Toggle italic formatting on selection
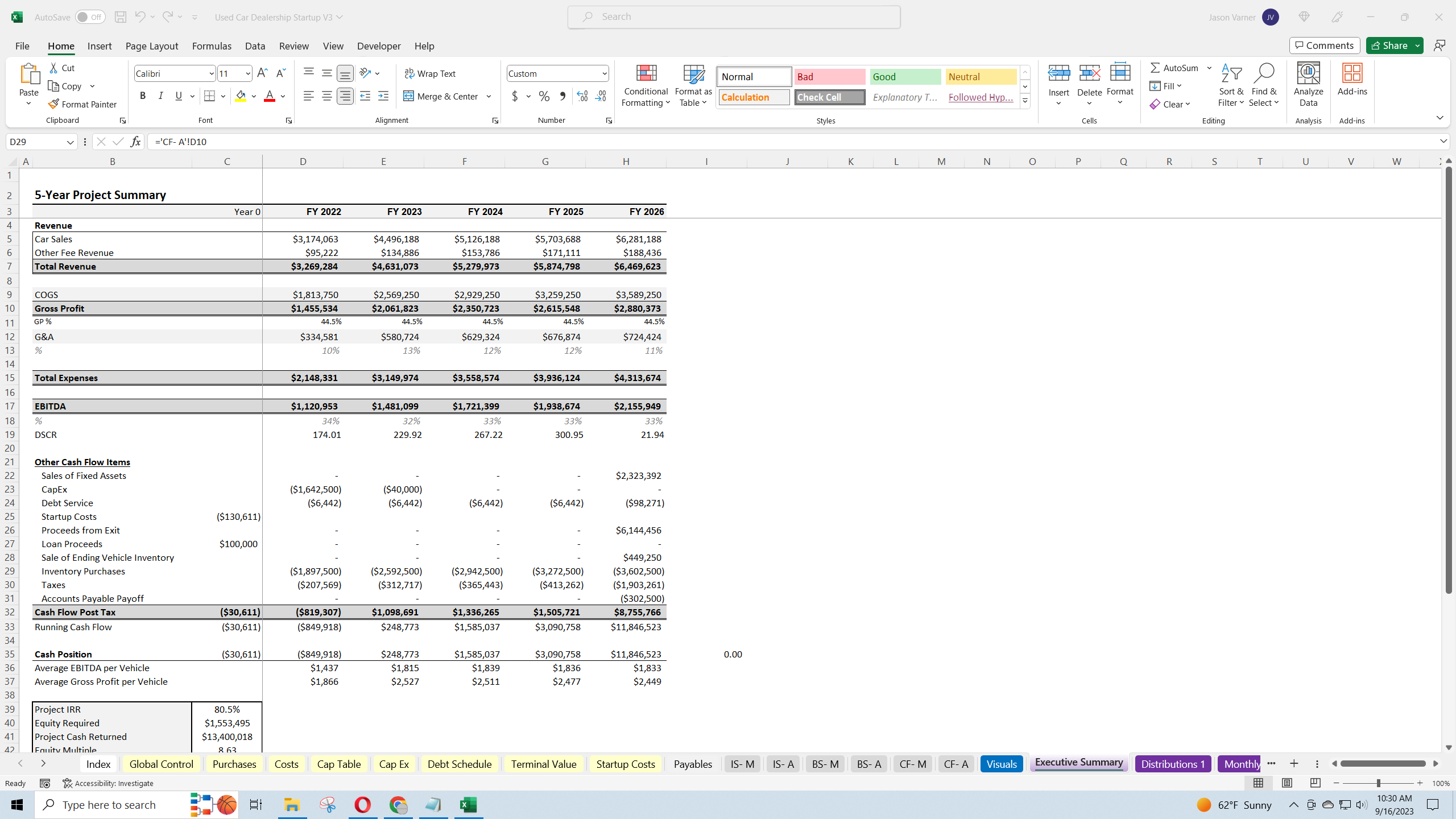Image resolution: width=1456 pixels, height=819 pixels. pos(160,96)
